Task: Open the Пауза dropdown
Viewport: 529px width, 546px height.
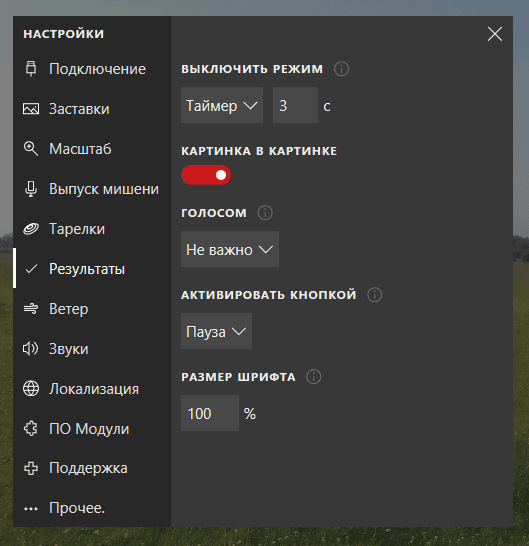Action: coord(216,331)
